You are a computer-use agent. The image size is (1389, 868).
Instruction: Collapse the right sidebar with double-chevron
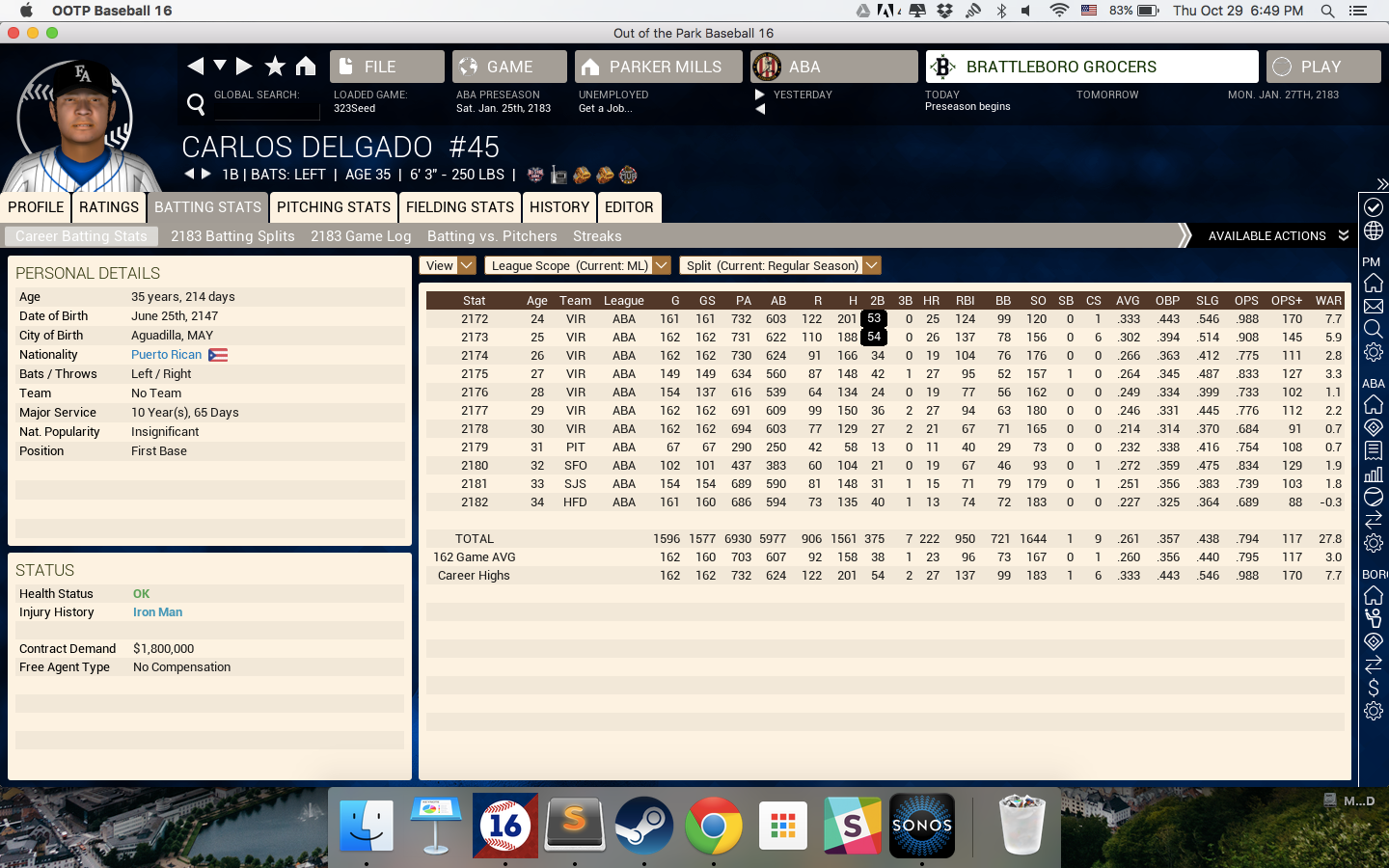pyautogui.click(x=1381, y=183)
